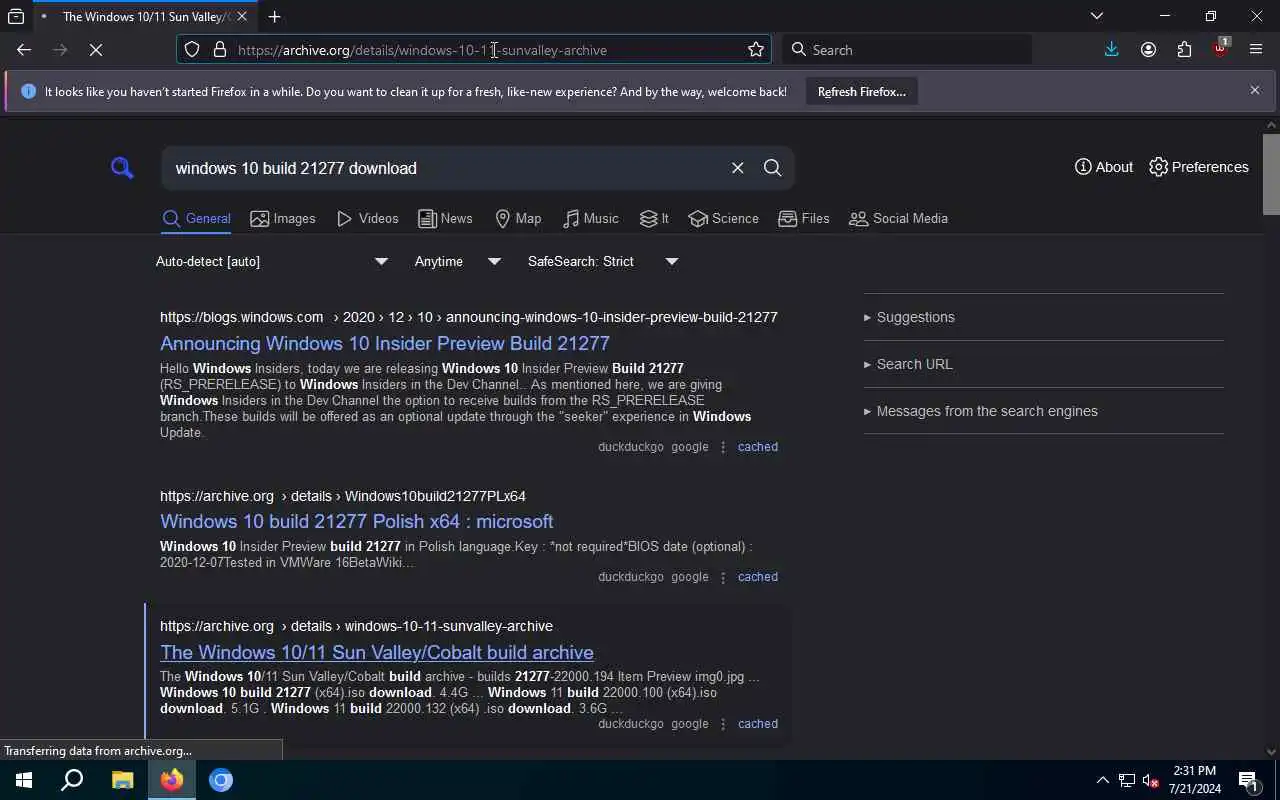Screen dimensions: 1280x800
Task: Open Firefox account icon
Action: tap(1148, 50)
